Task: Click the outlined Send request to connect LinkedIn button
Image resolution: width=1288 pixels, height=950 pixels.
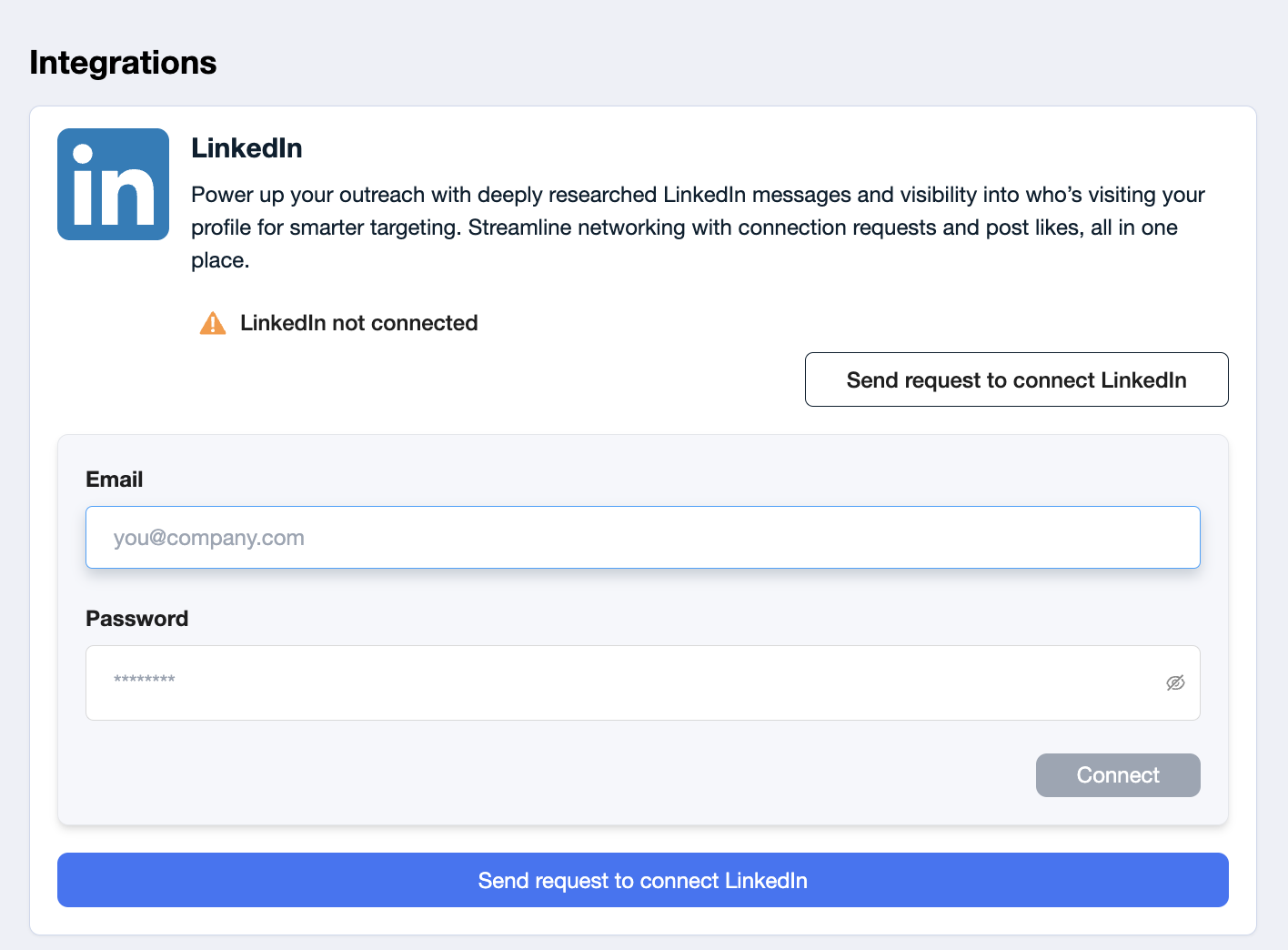Action: 1016,379
